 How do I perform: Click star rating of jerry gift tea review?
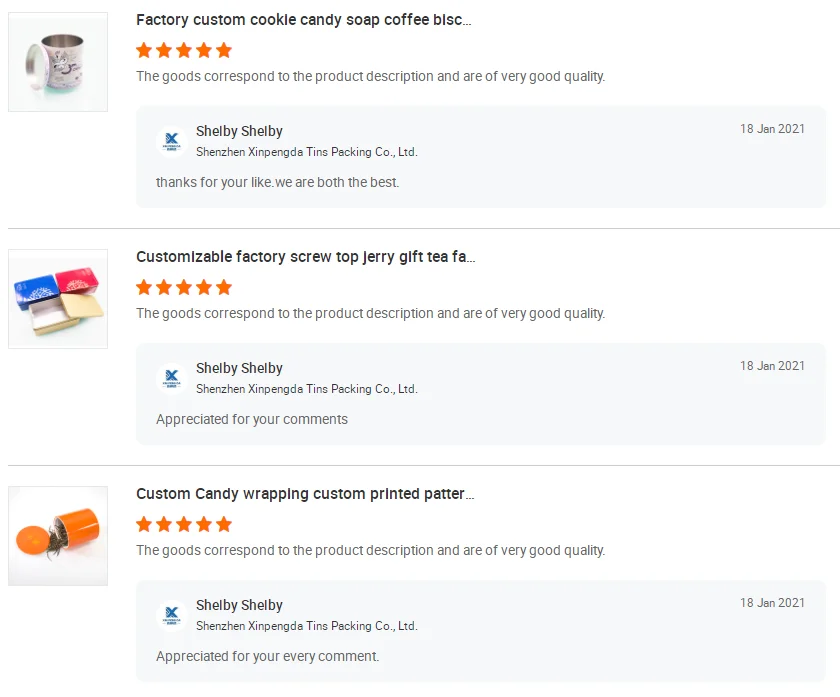(x=184, y=287)
